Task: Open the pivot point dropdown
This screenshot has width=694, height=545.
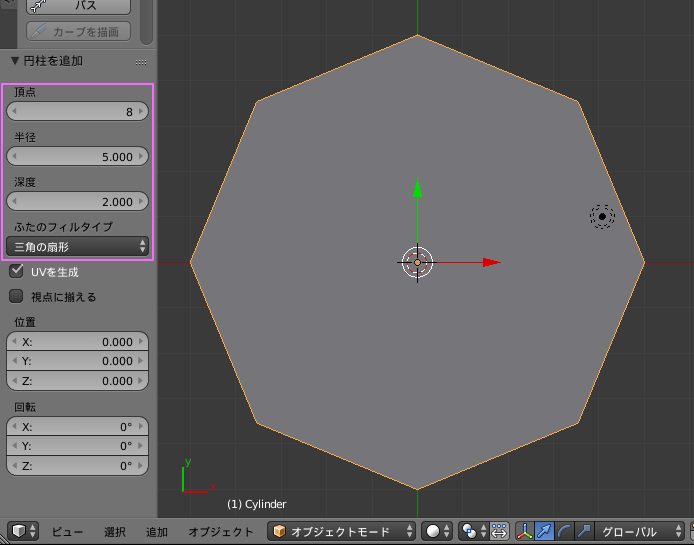Action: (x=473, y=531)
